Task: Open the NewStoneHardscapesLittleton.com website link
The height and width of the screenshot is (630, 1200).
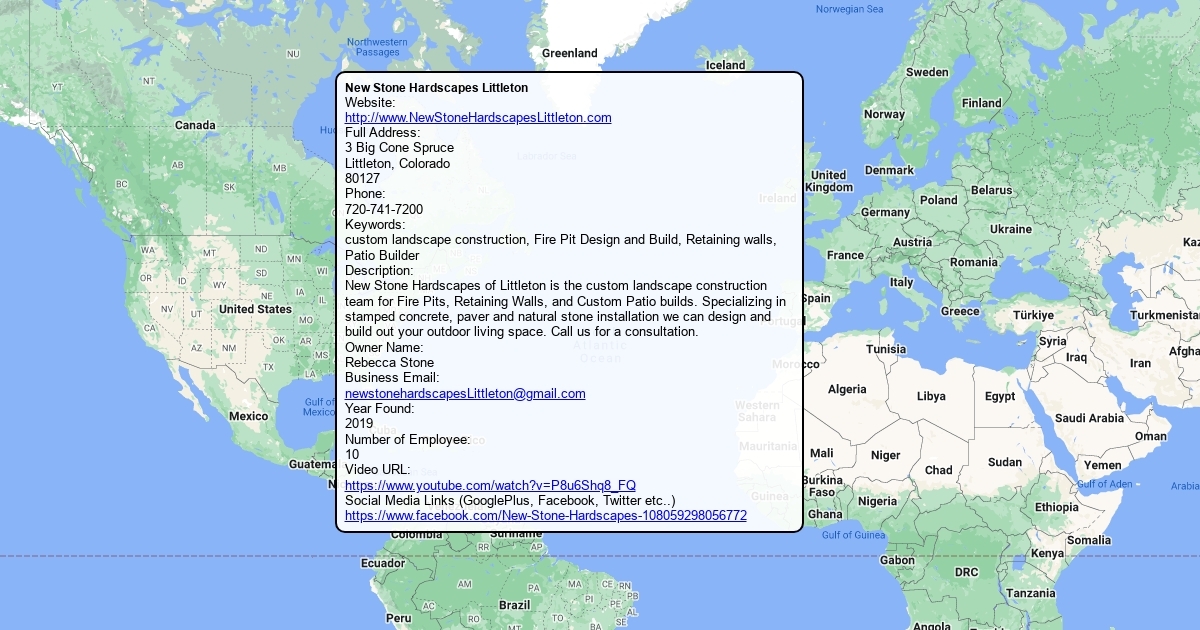Action: (x=478, y=117)
